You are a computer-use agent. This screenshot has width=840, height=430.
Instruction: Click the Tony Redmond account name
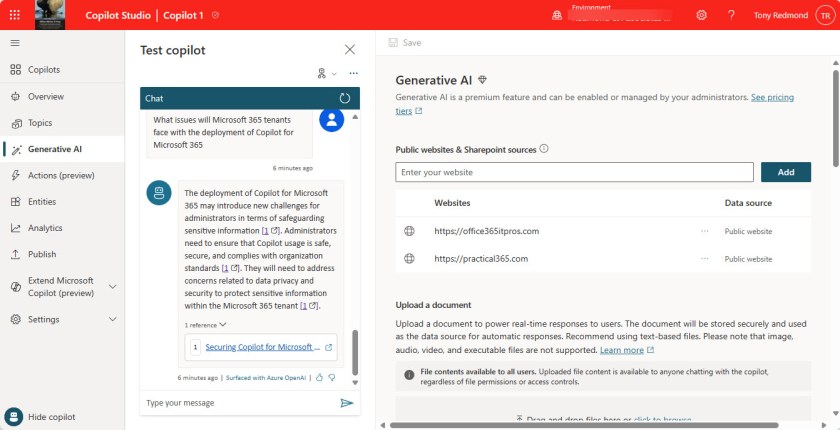click(x=781, y=15)
